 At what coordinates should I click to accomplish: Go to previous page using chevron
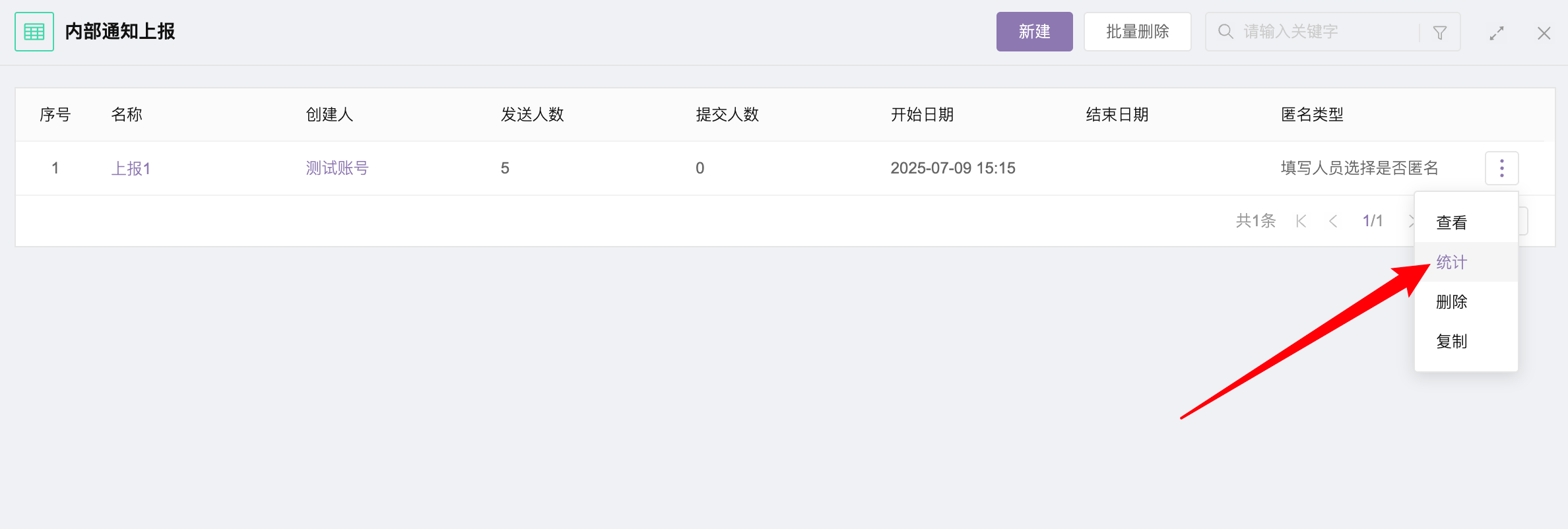point(1333,221)
